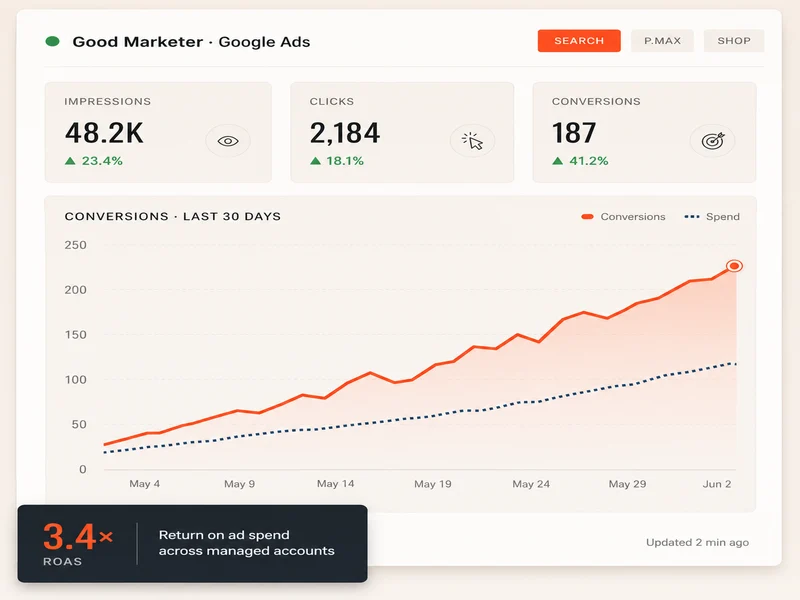Select the circled end point on the conversions line
Screen dimensions: 800x600
coord(734,266)
